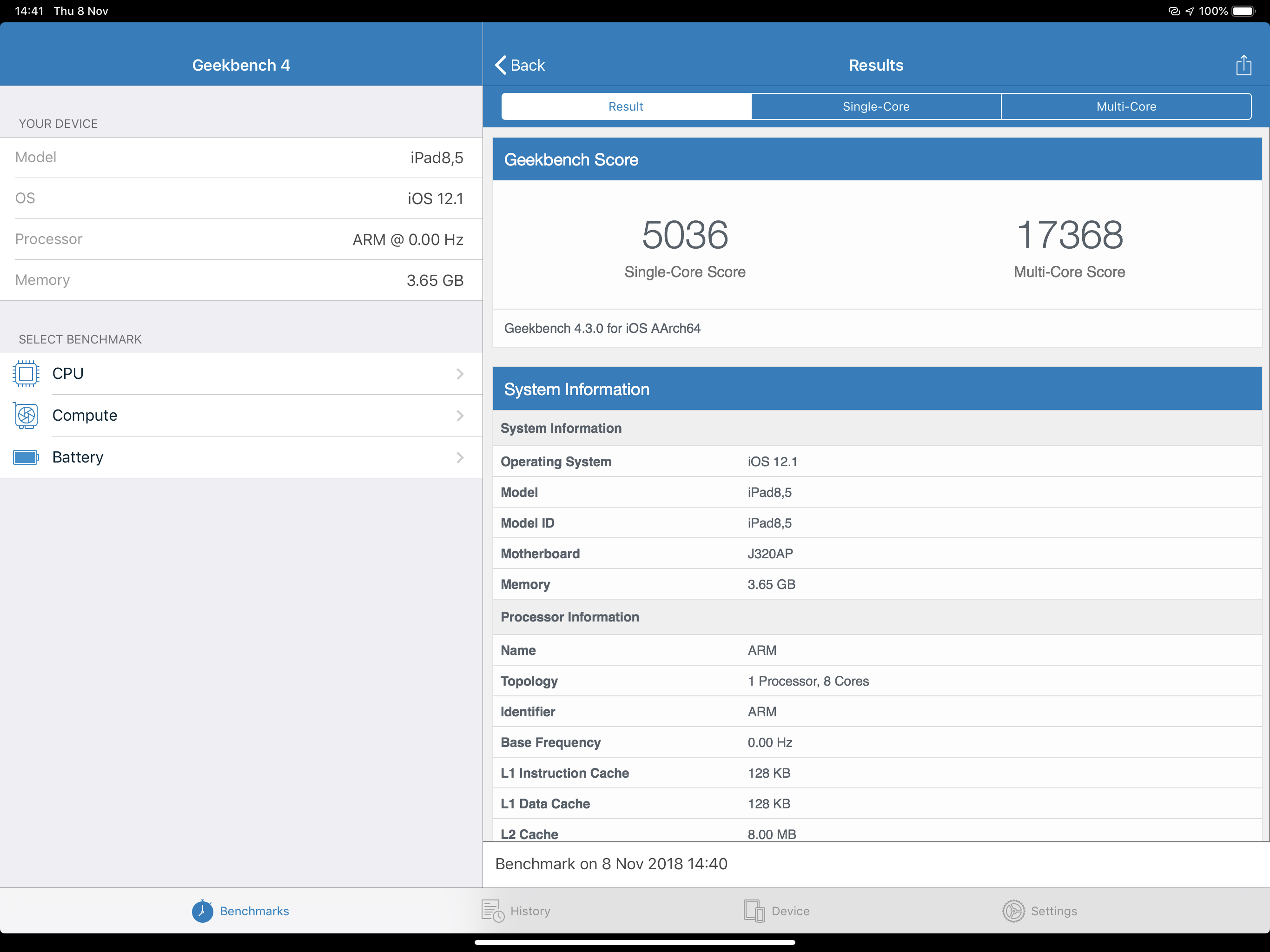Click Benchmark on 8 Nov 2018 14:40 text
Screen dimensions: 1270x952
click(611, 864)
